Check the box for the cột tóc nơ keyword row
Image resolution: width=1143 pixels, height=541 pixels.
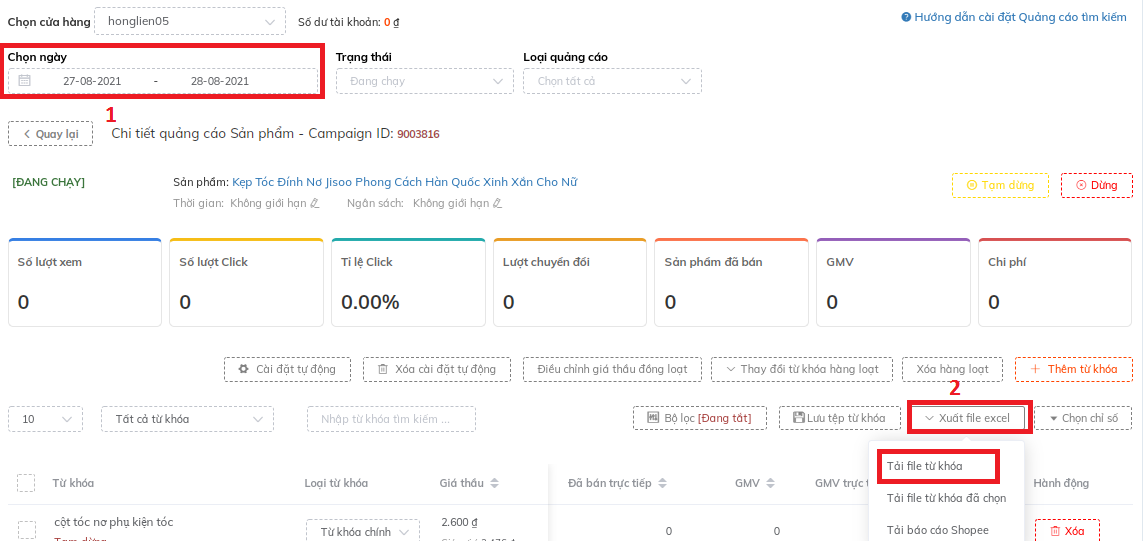coord(27,529)
